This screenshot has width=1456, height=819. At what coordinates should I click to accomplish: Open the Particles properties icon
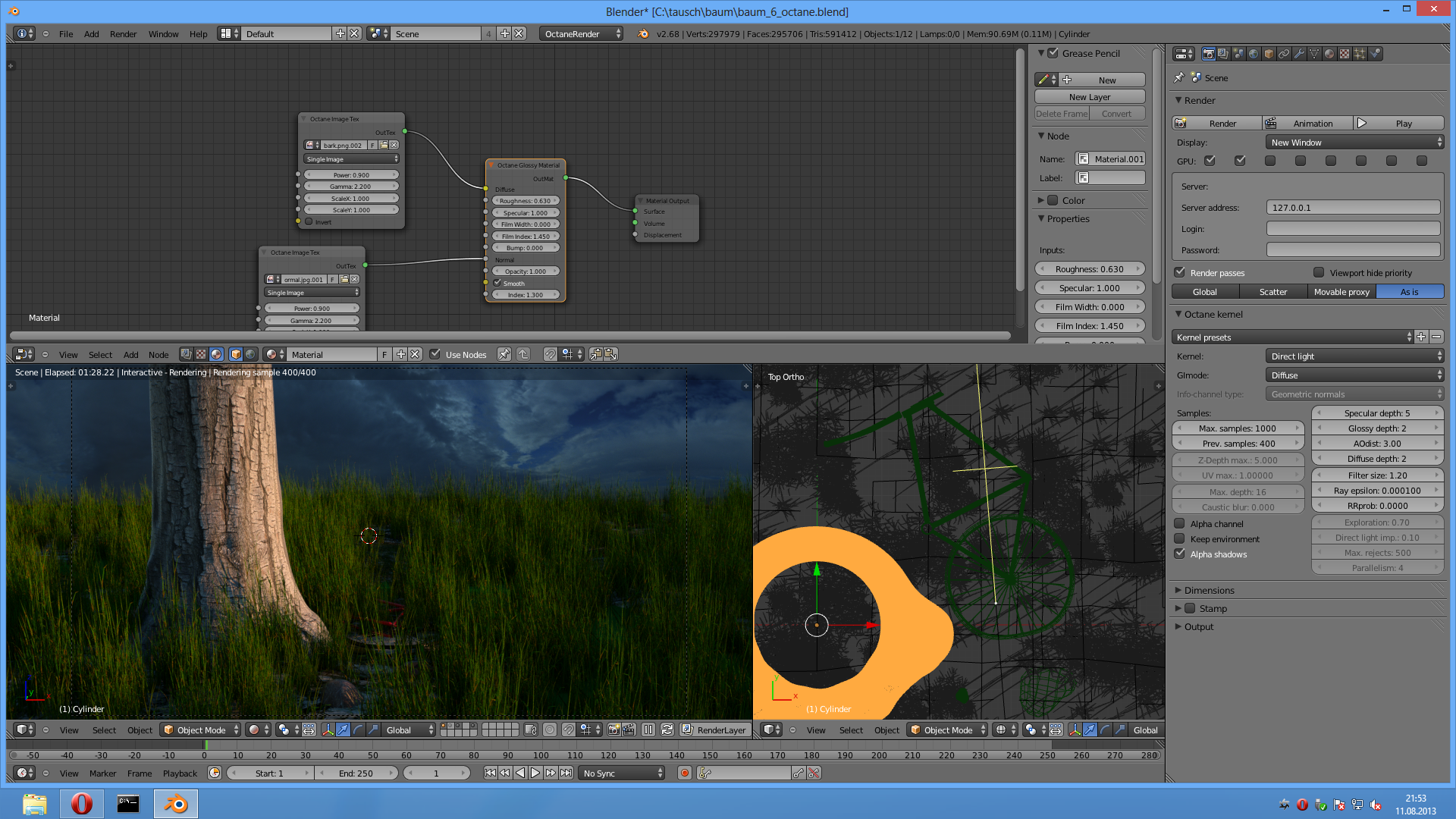(1360, 54)
